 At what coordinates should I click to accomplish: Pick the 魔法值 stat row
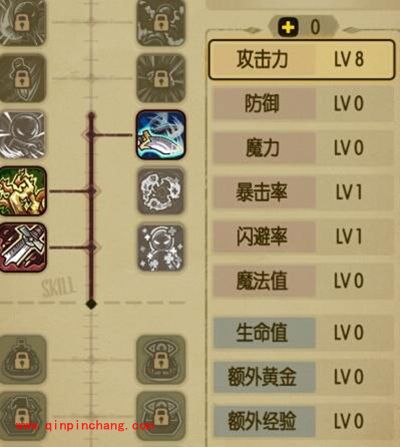click(x=303, y=281)
